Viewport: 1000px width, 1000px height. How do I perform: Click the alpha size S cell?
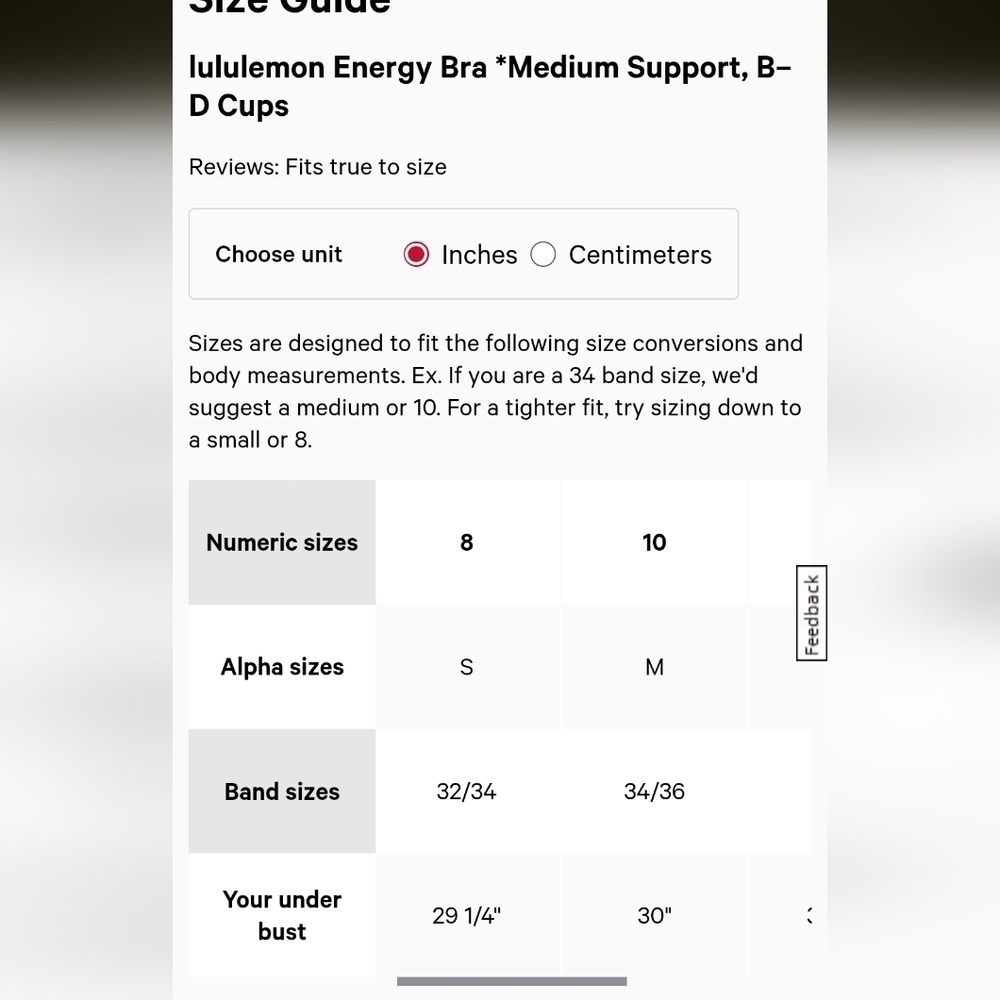pos(467,667)
